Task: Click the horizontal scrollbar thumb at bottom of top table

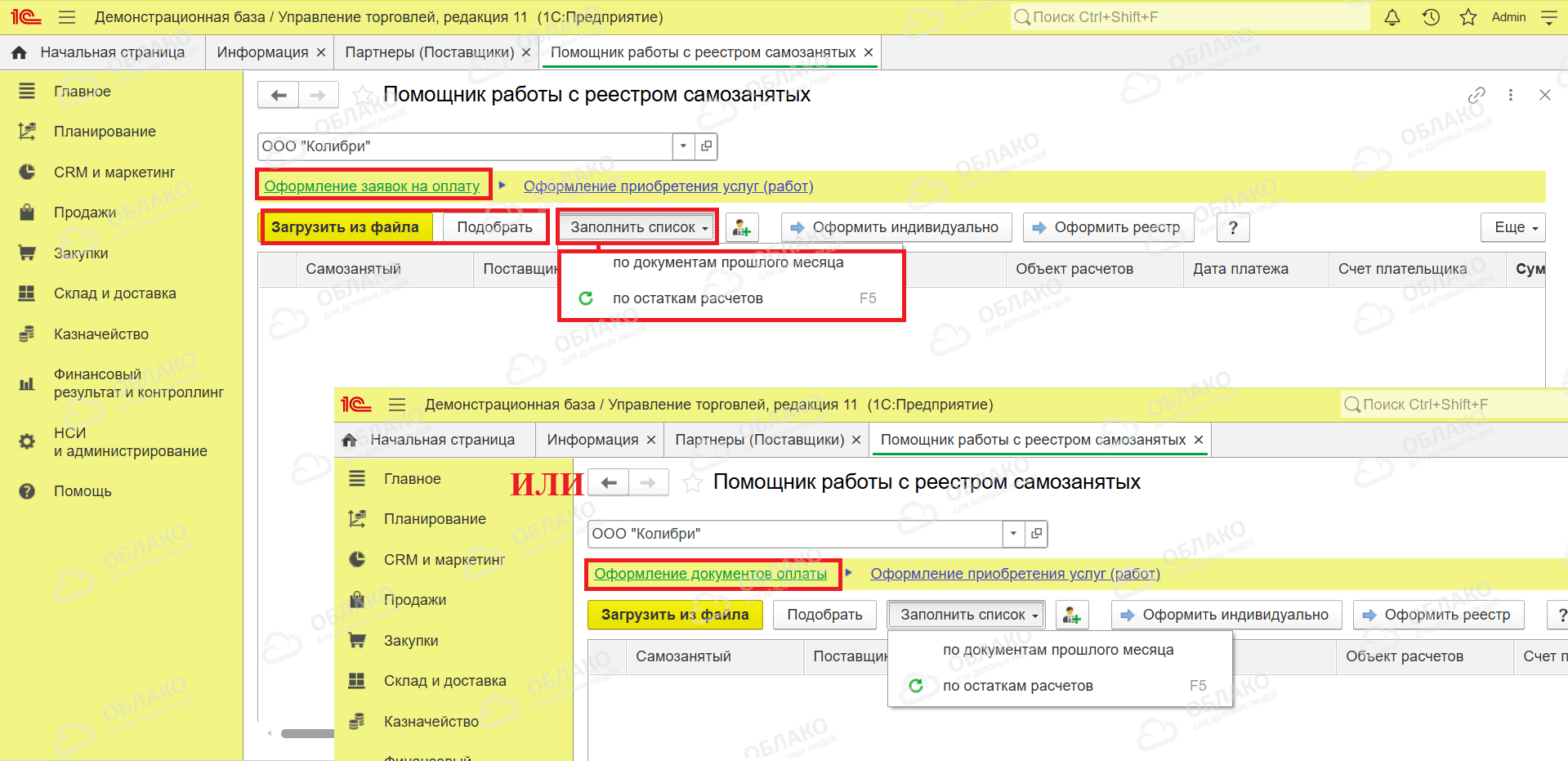Action: tap(307, 733)
